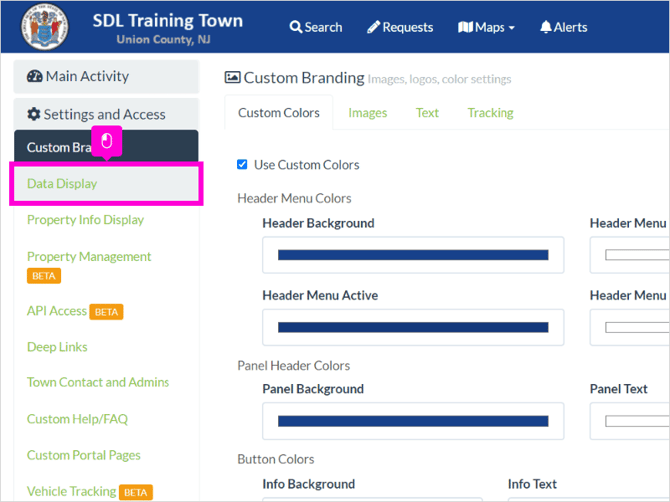Open the Data Display settings link
This screenshot has width=670, height=502.
[x=62, y=184]
